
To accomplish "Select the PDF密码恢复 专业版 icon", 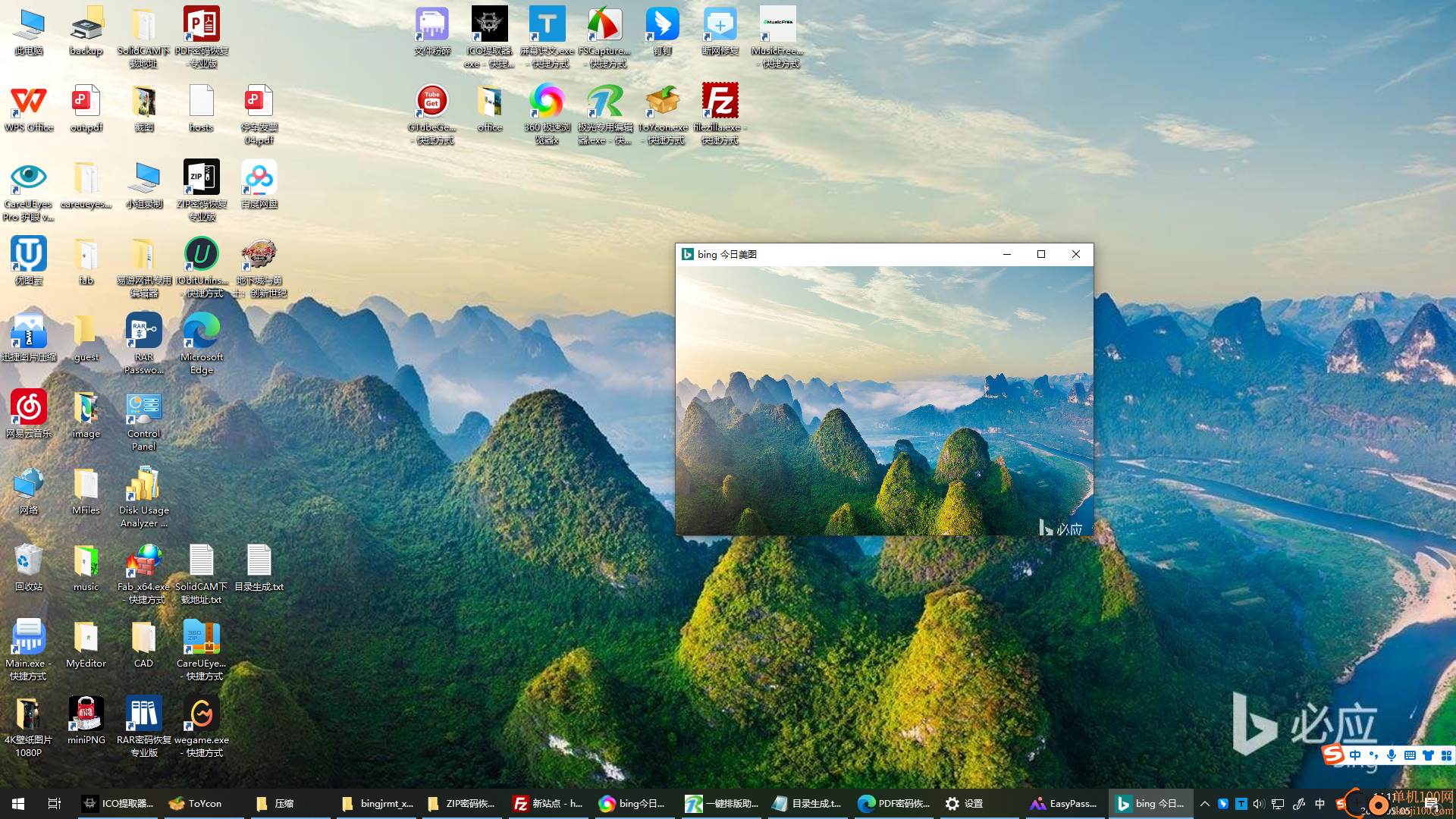I will point(202,38).
